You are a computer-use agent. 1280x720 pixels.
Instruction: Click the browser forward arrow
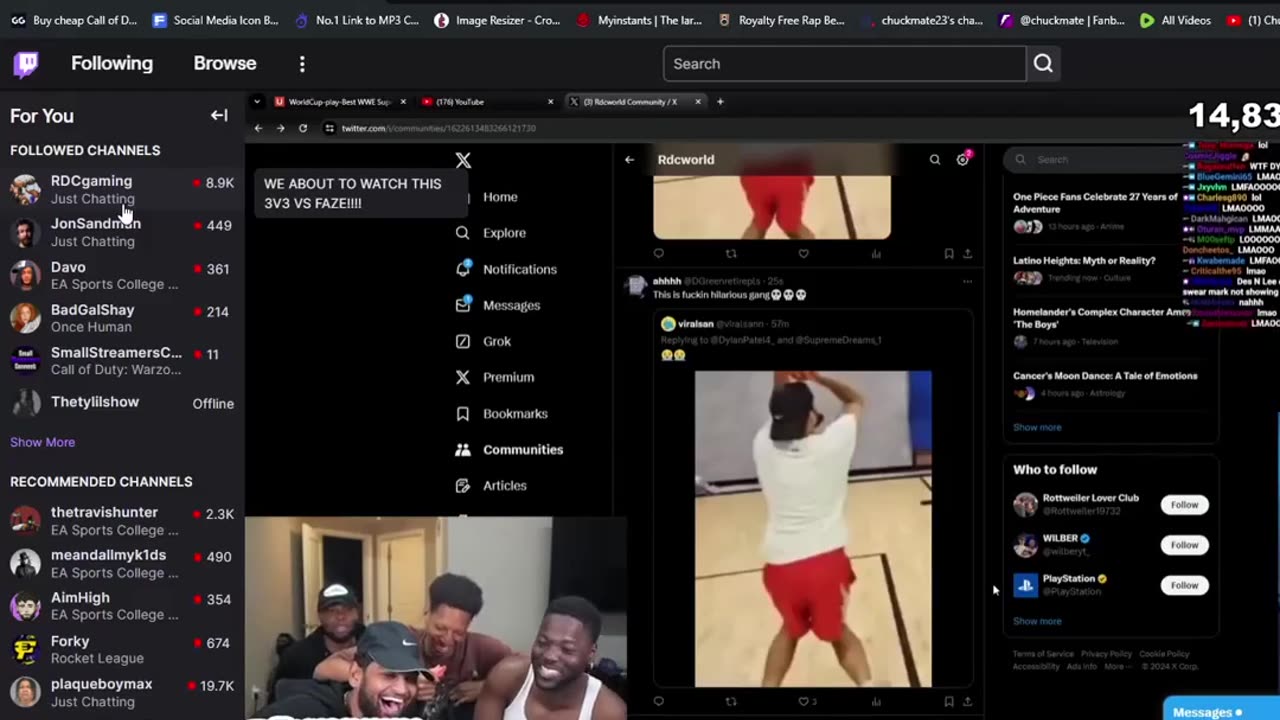pyautogui.click(x=280, y=128)
